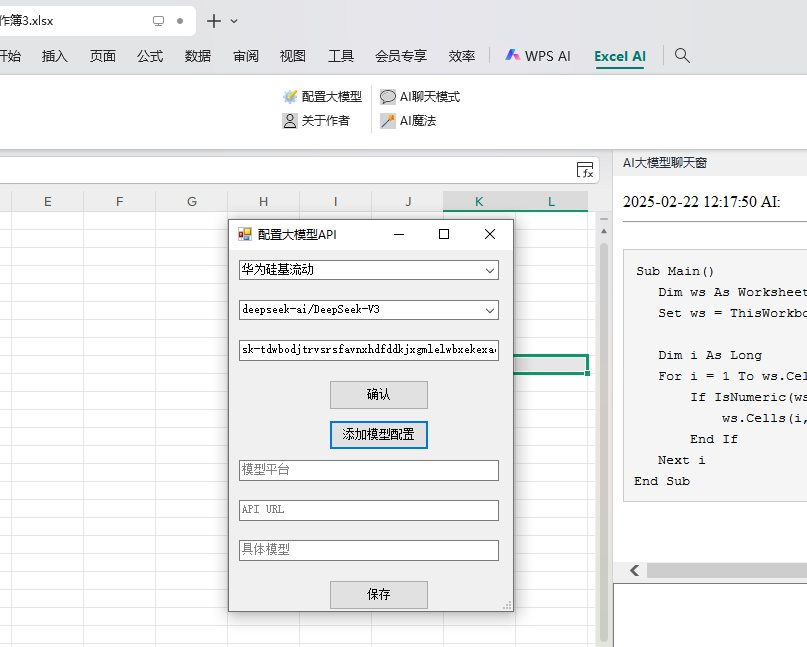Click the spreadsheet vertical scrollbar thumb

pyautogui.click(x=604, y=443)
